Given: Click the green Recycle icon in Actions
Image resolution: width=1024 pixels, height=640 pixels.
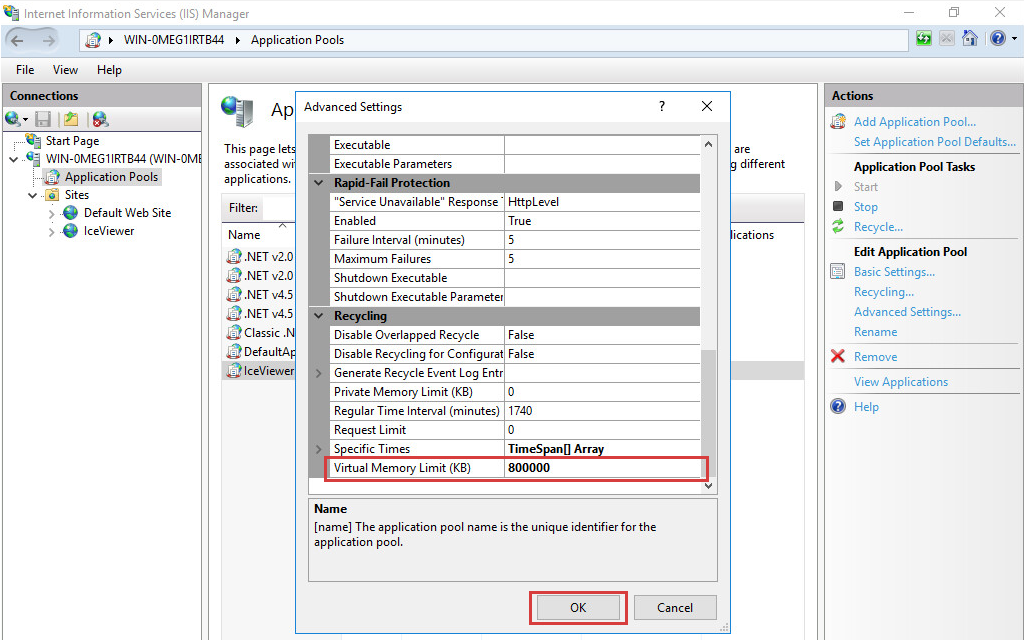Looking at the screenshot, I should point(838,227).
